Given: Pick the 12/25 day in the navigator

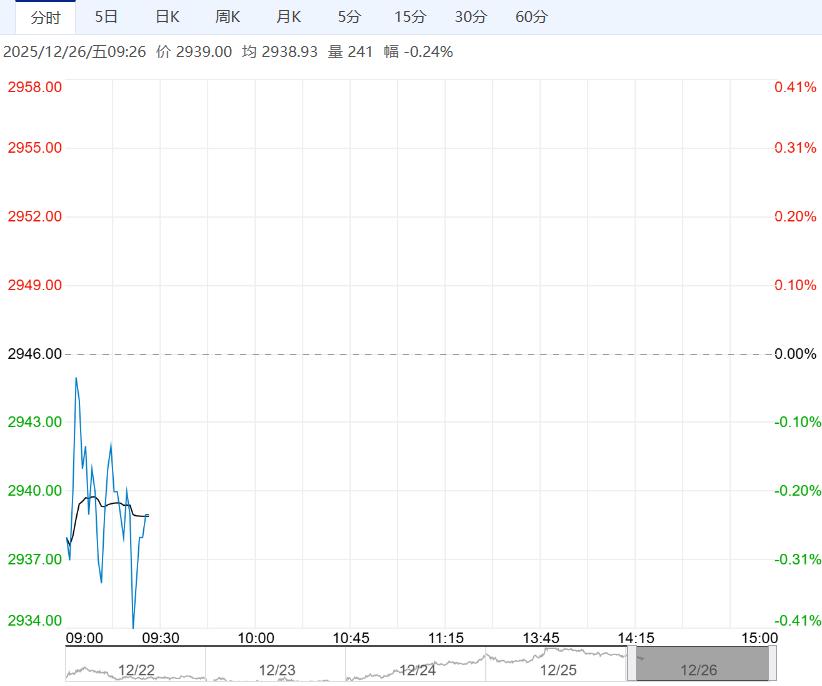Looking at the screenshot, I should coord(557,669).
